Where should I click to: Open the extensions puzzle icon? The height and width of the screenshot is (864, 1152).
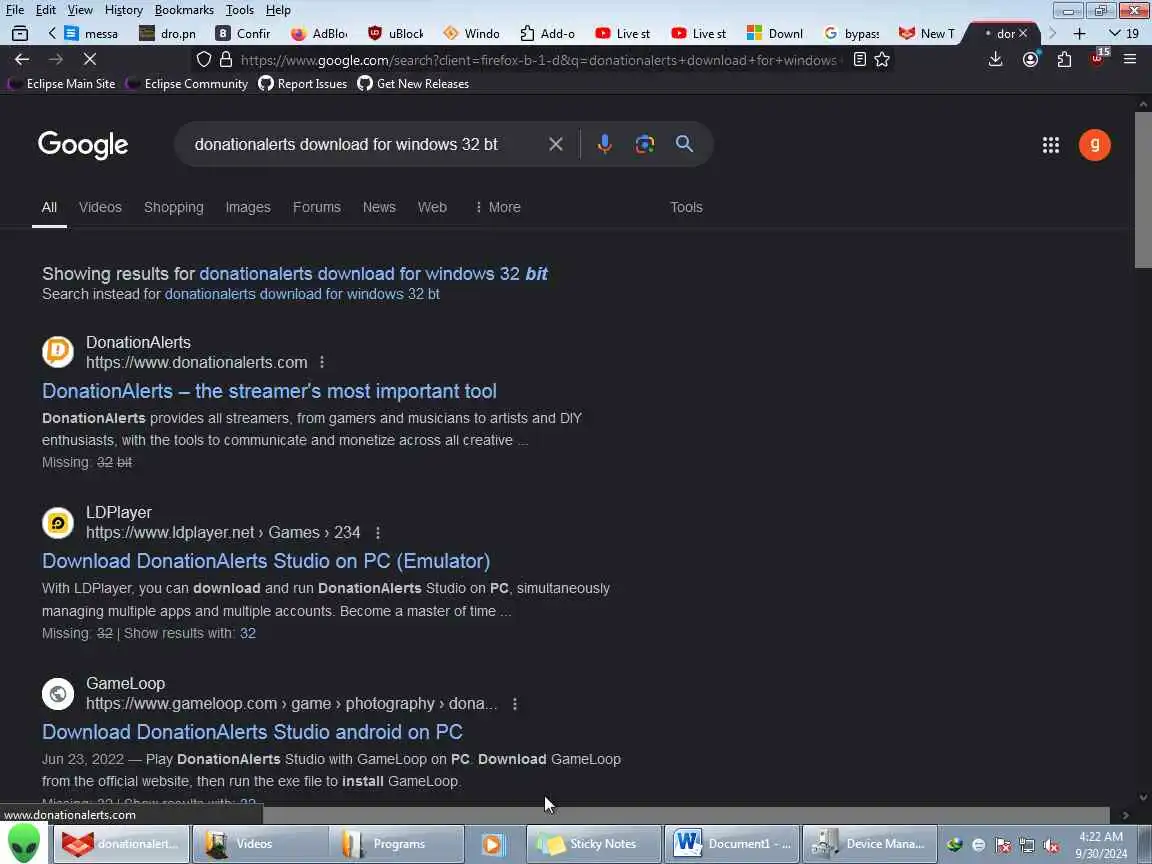coord(1064,60)
